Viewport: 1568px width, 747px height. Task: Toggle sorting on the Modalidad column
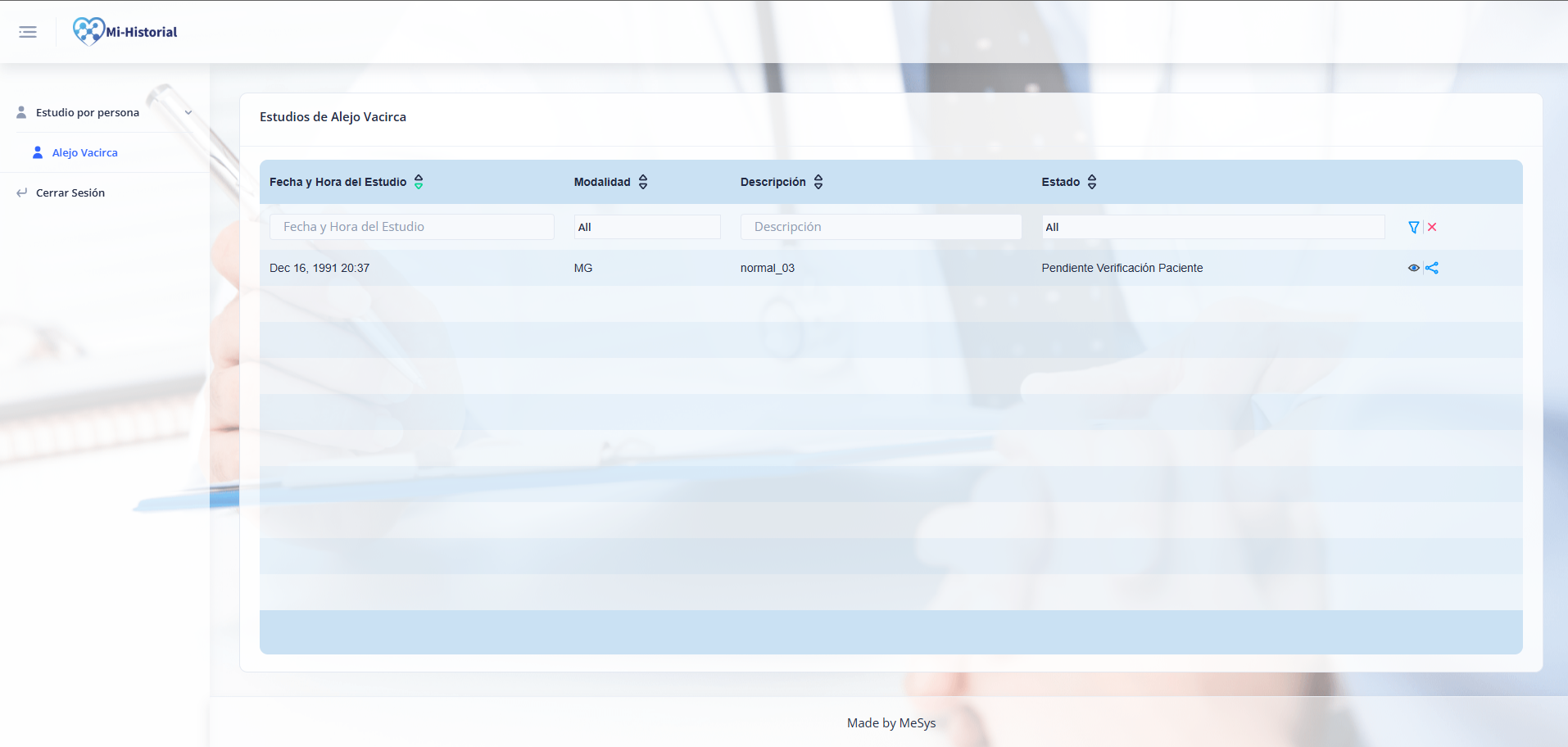643,181
